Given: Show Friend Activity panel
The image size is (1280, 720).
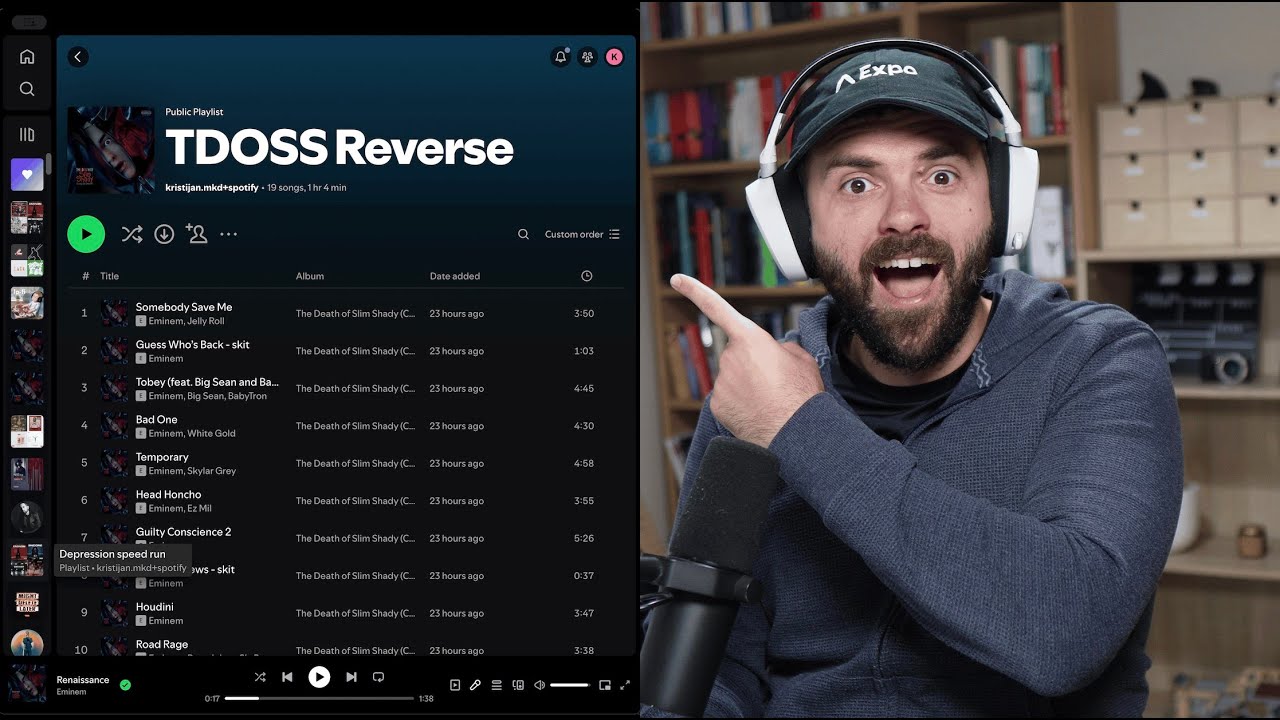Looking at the screenshot, I should (588, 57).
